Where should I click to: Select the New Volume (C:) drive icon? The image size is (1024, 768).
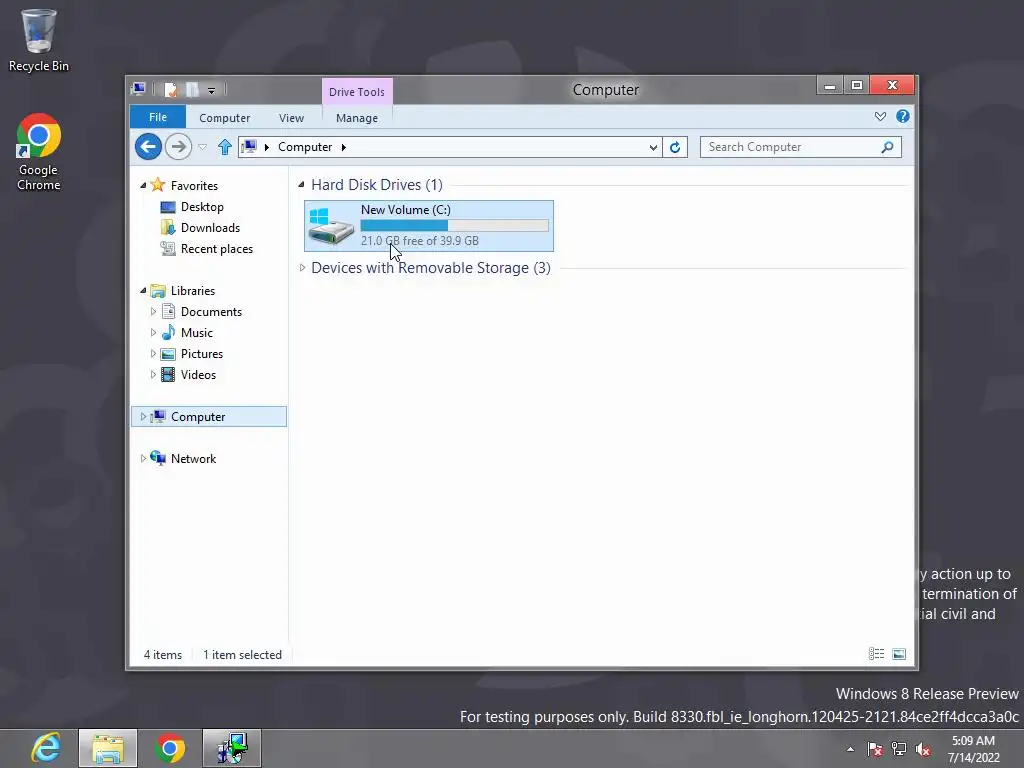(331, 226)
